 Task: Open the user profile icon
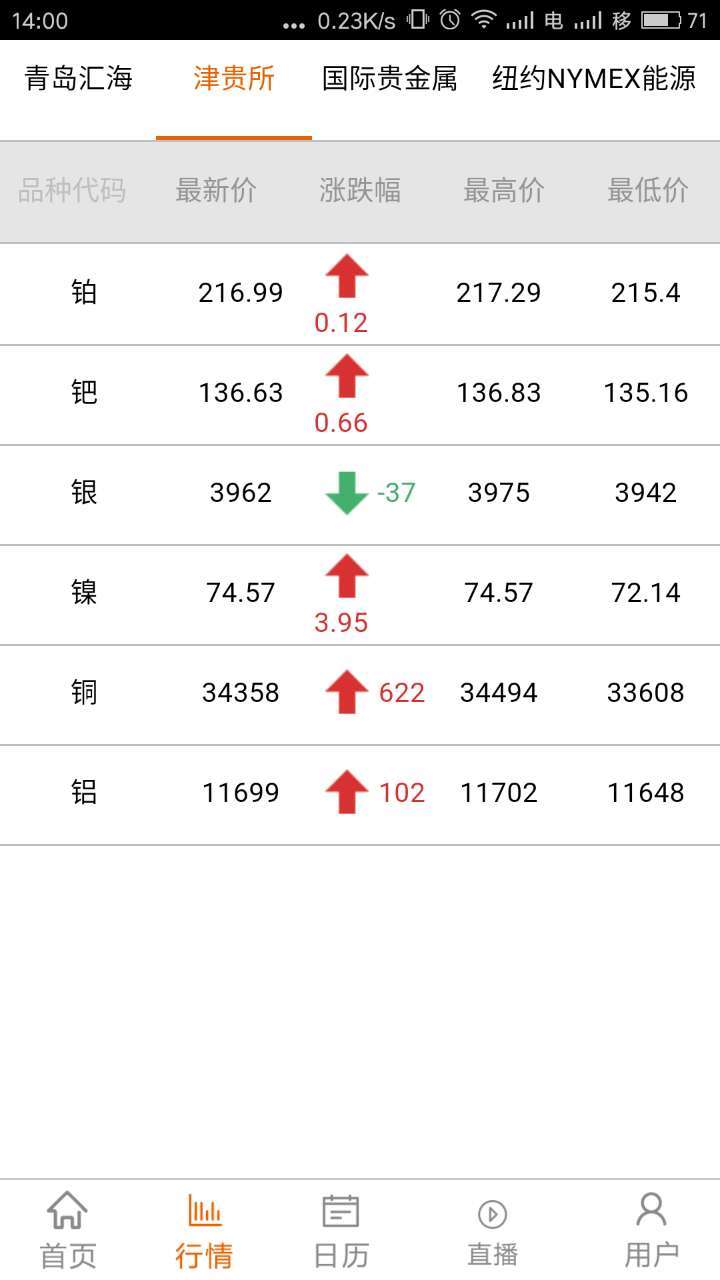point(651,1210)
